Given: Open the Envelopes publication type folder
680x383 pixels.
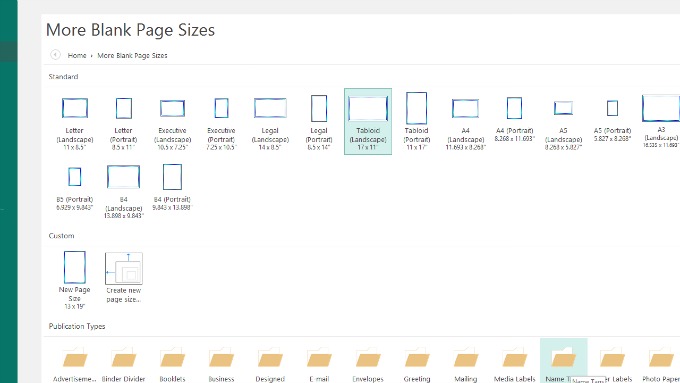Looking at the screenshot, I should 368,363.
